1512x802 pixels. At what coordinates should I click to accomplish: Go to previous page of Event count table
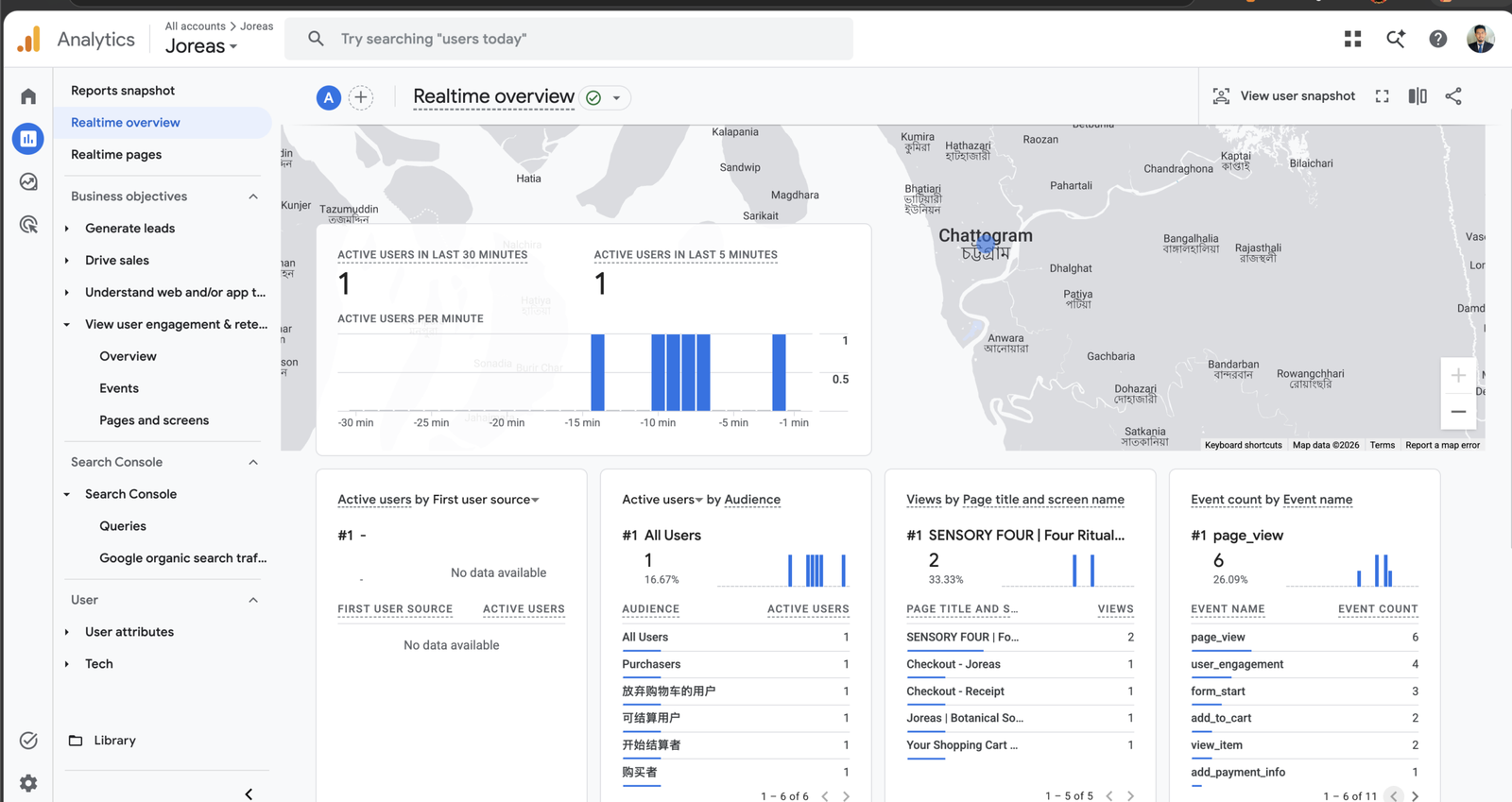(x=1394, y=796)
